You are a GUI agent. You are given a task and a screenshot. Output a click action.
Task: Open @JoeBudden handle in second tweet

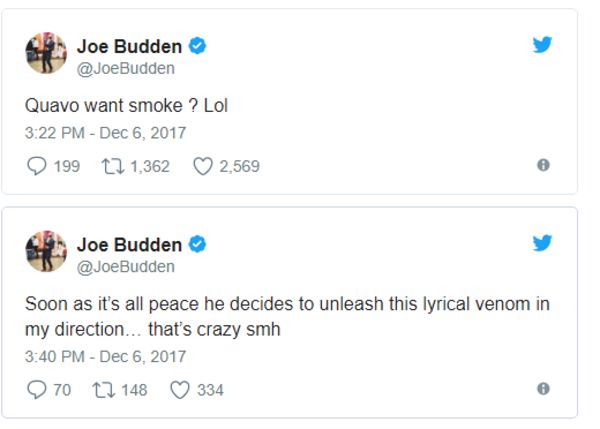(x=126, y=267)
